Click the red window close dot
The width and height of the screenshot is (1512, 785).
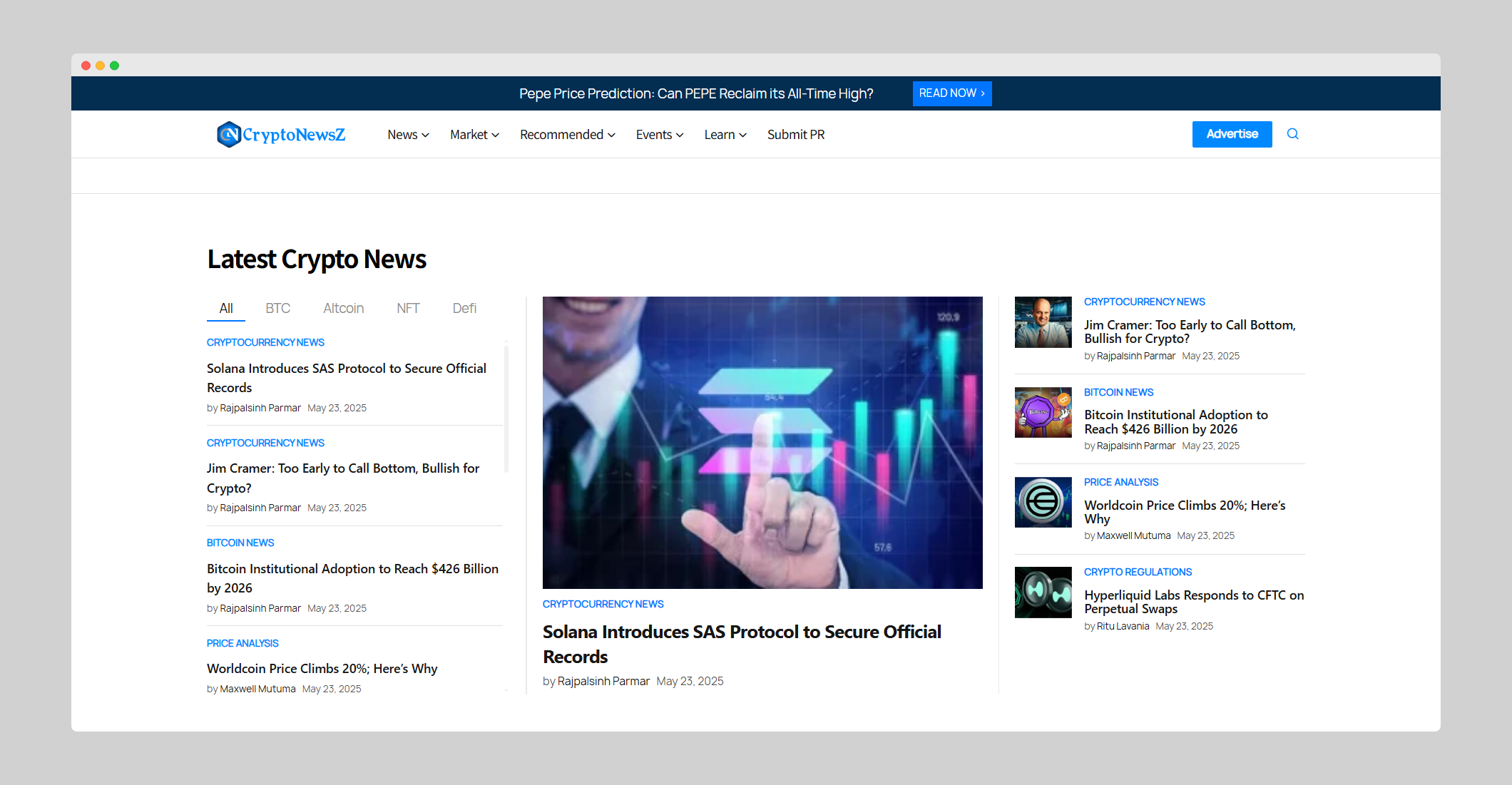tap(86, 66)
